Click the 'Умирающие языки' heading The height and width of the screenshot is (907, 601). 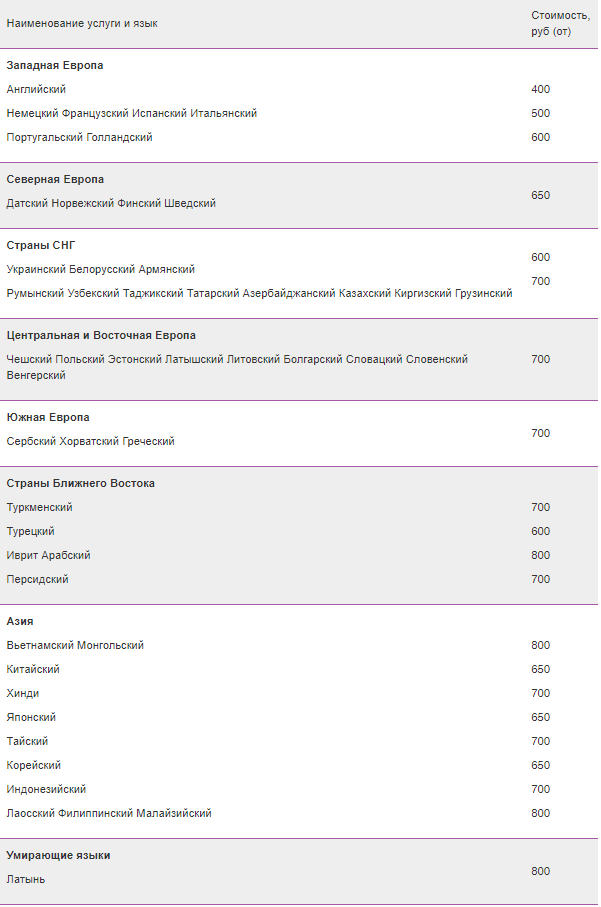(x=58, y=855)
